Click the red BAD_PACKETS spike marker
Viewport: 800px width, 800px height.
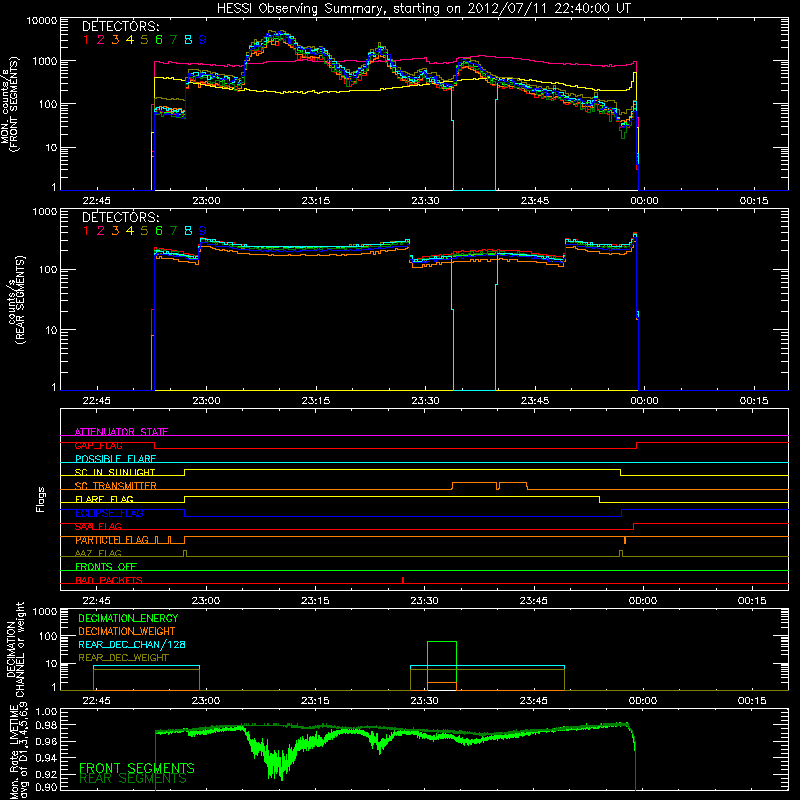click(x=403, y=580)
